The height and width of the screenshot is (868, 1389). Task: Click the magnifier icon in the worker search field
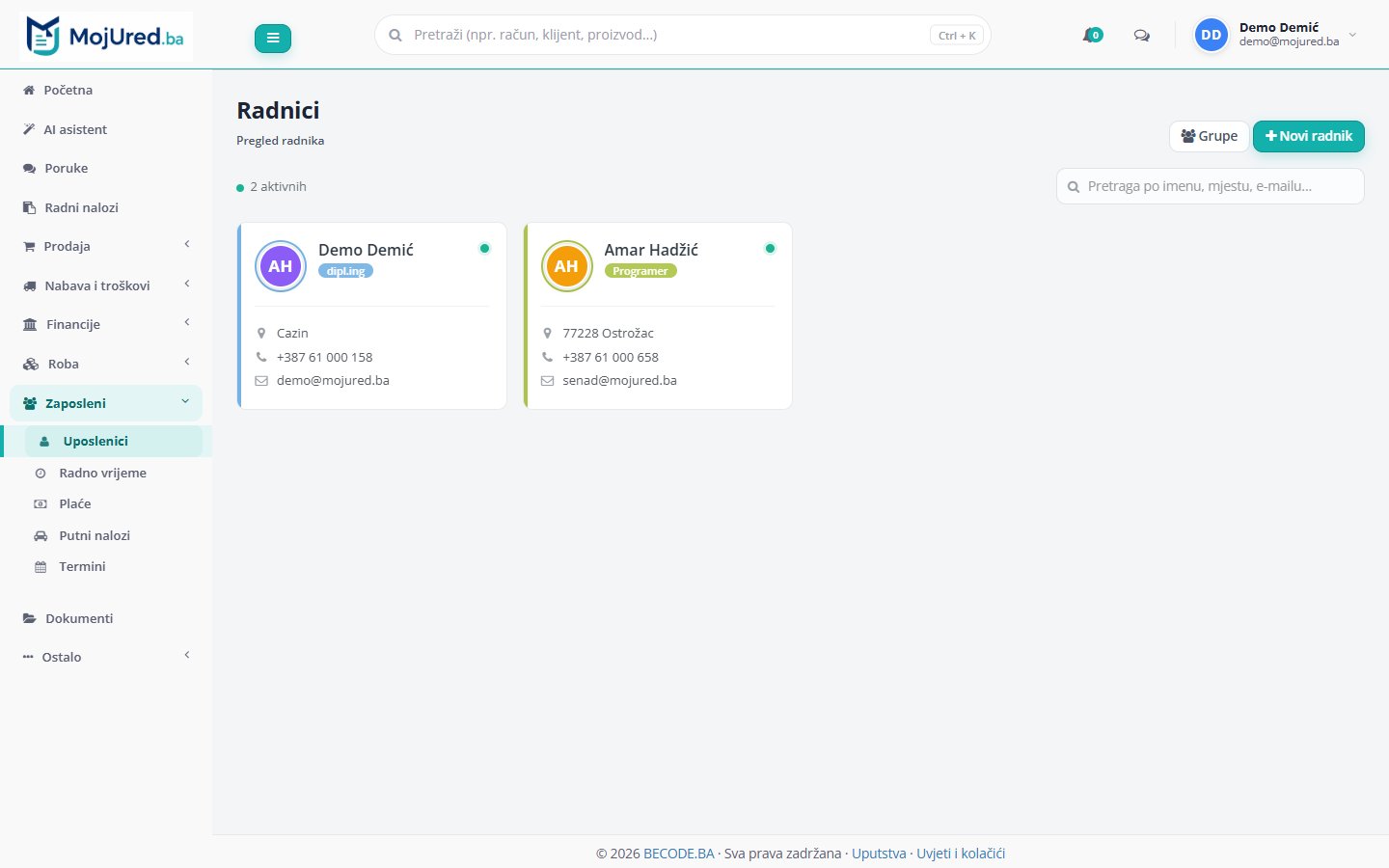[x=1074, y=187]
